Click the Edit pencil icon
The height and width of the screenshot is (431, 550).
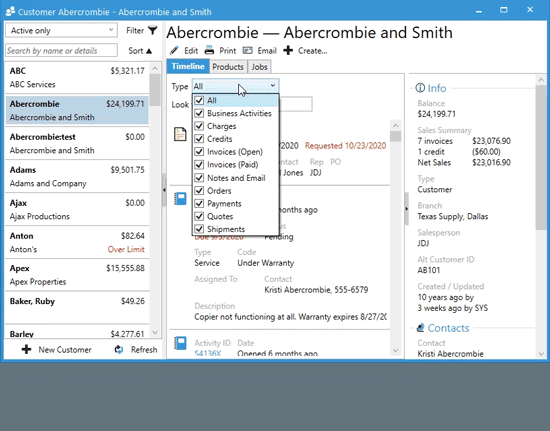[174, 51]
